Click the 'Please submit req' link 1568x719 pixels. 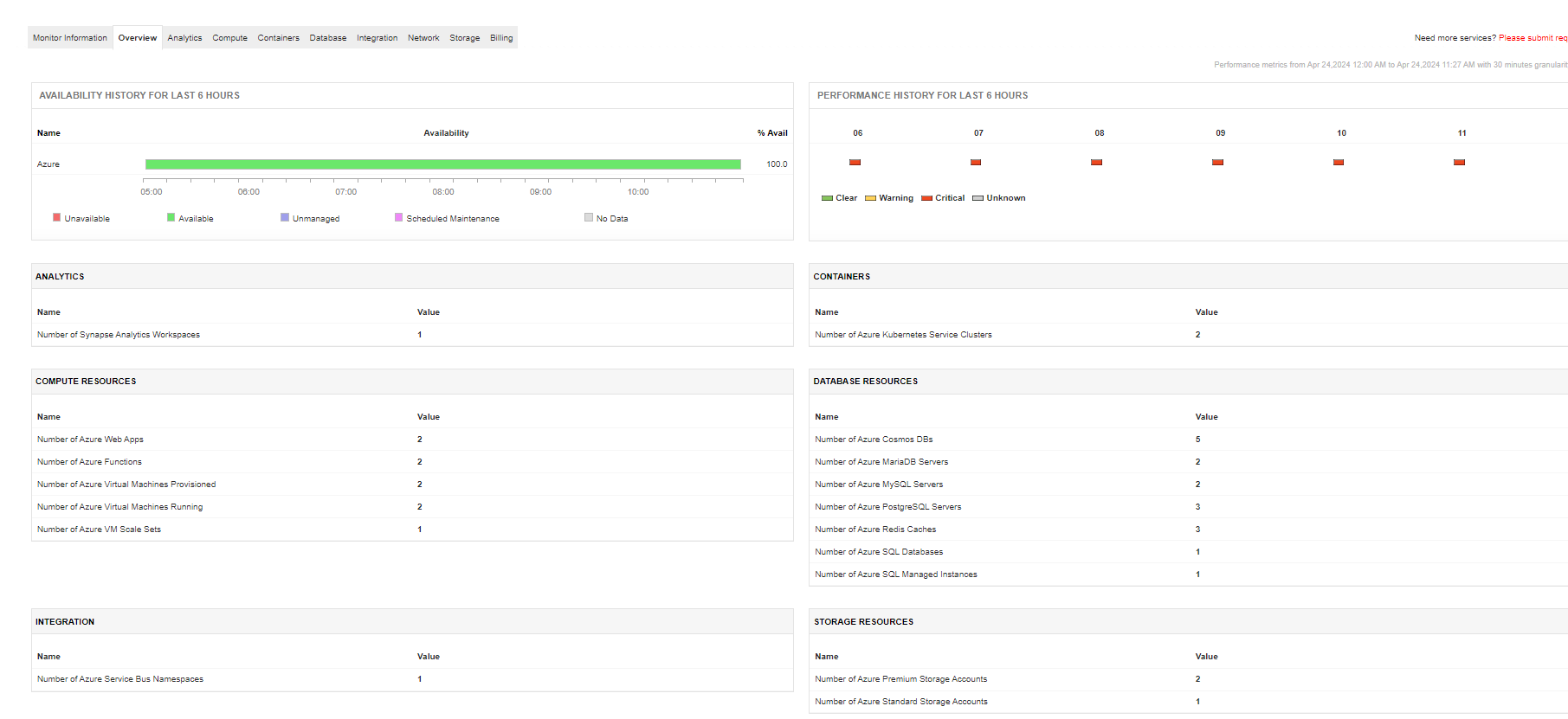coord(1533,38)
